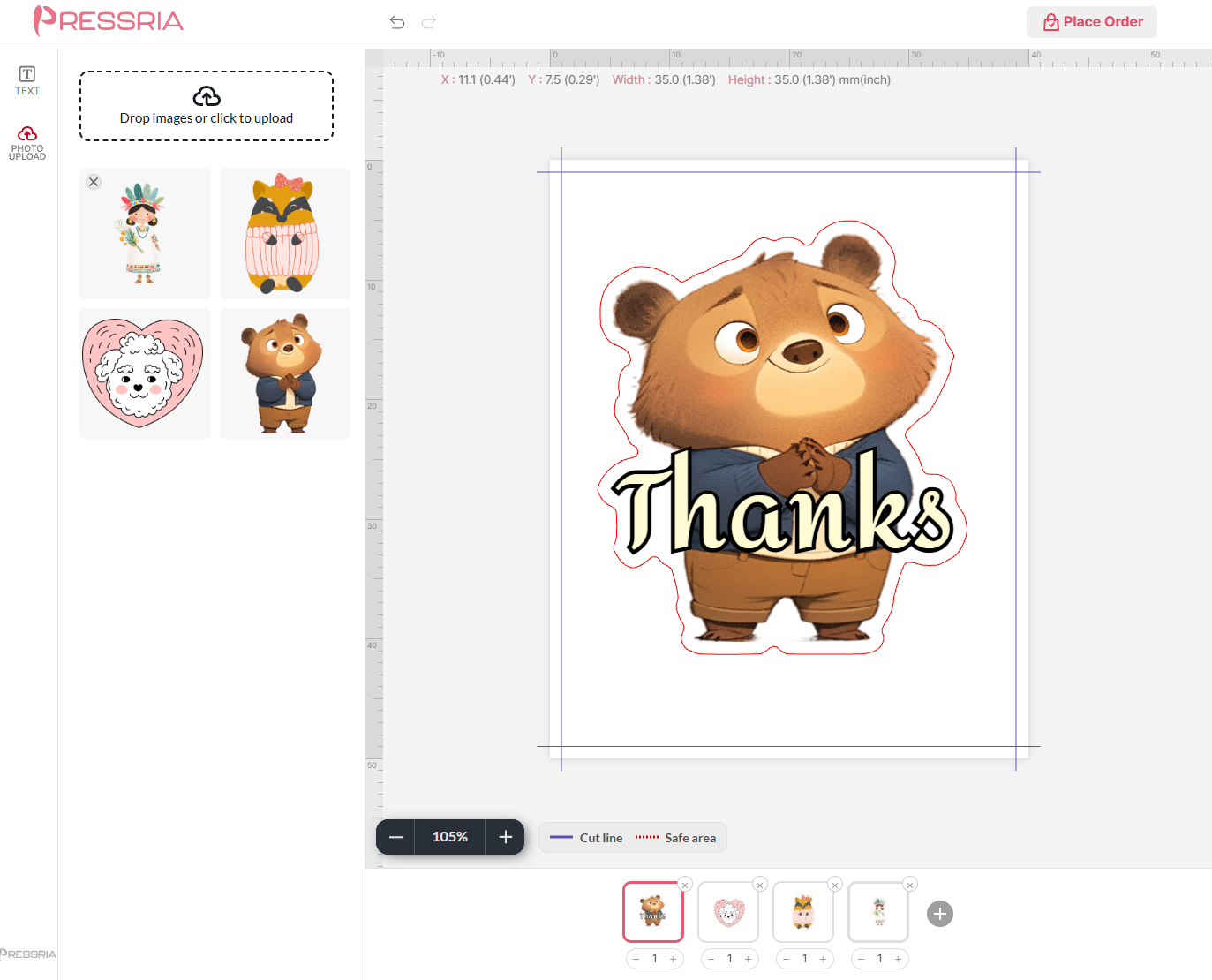Click the Safe area legend label
1212x980 pixels.
690,838
